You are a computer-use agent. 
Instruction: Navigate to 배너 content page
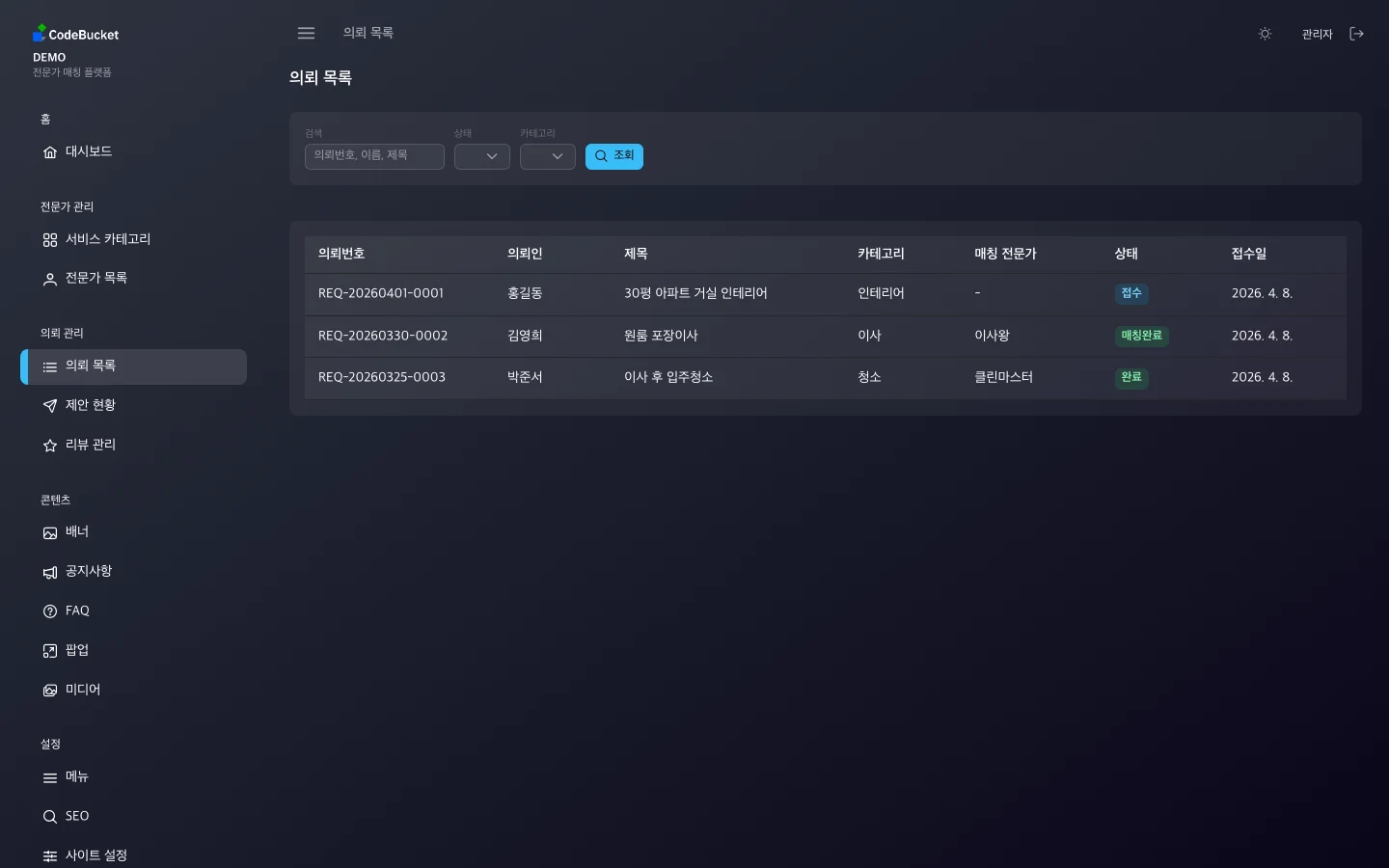pos(76,532)
